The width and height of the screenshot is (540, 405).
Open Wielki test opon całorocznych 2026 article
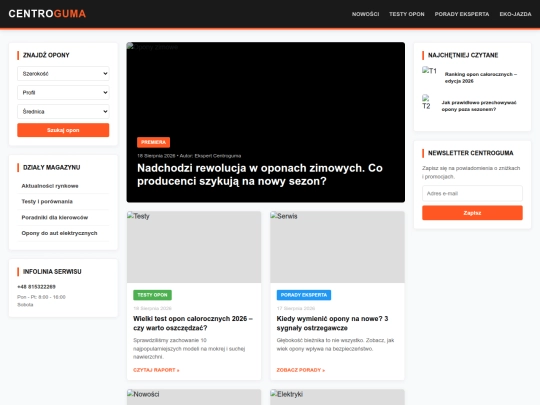click(x=193, y=323)
